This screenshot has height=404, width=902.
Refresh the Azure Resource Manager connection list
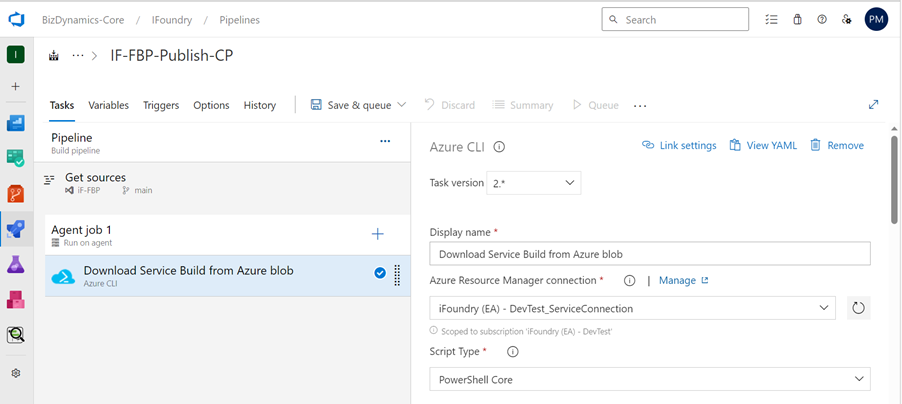858,308
